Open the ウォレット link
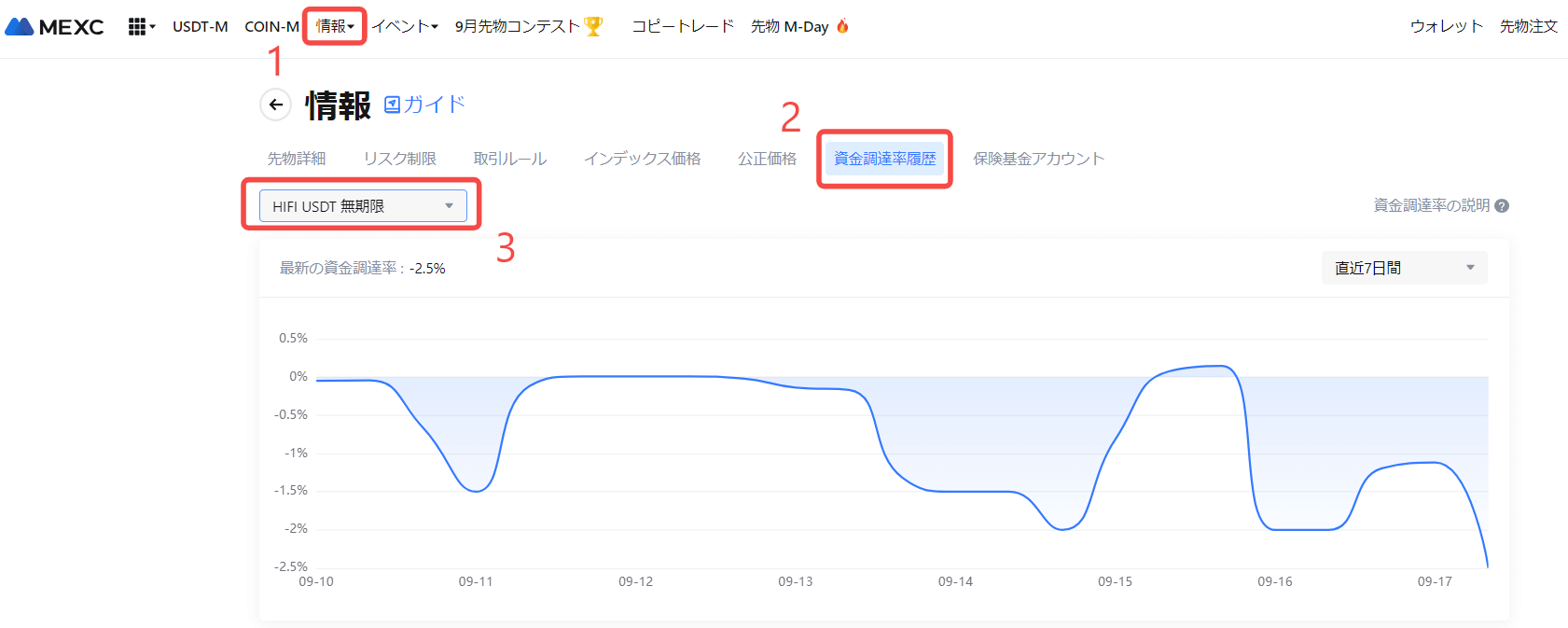Viewport: 1568px width, 628px height. click(1446, 27)
